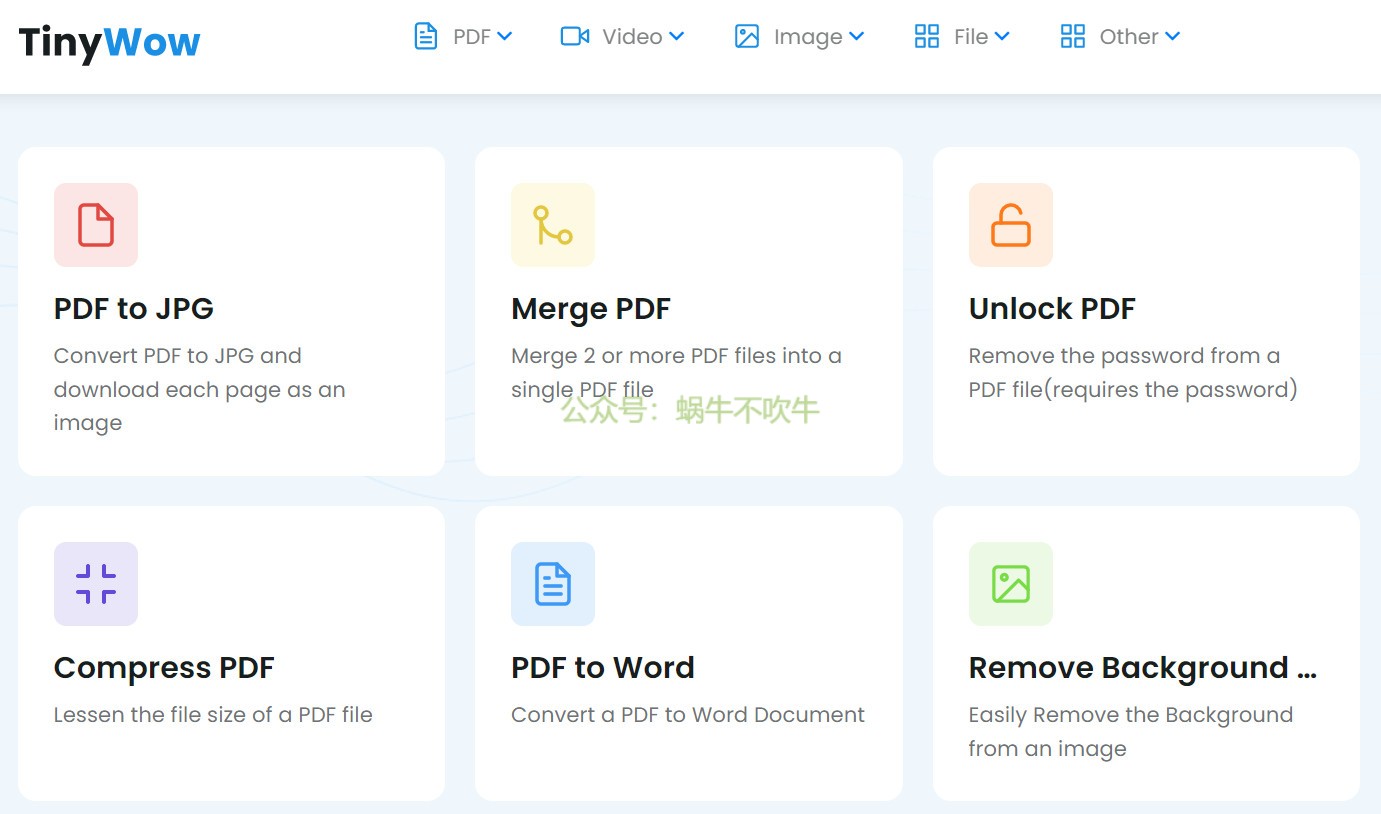Click the grid icon beside Other menu
Viewport: 1381px width, 814px height.
[1073, 37]
